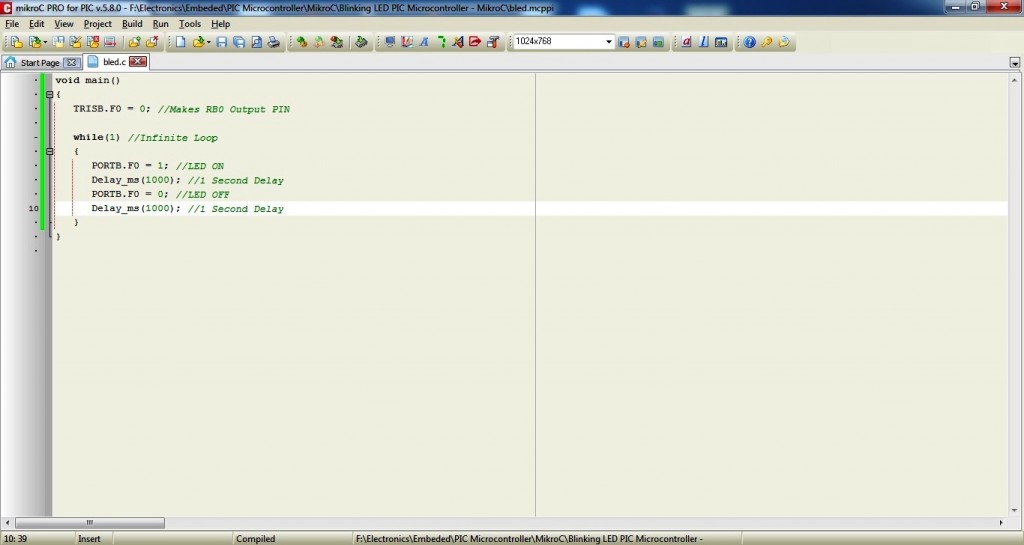Click the Save Project toolbar icon

tap(59, 42)
